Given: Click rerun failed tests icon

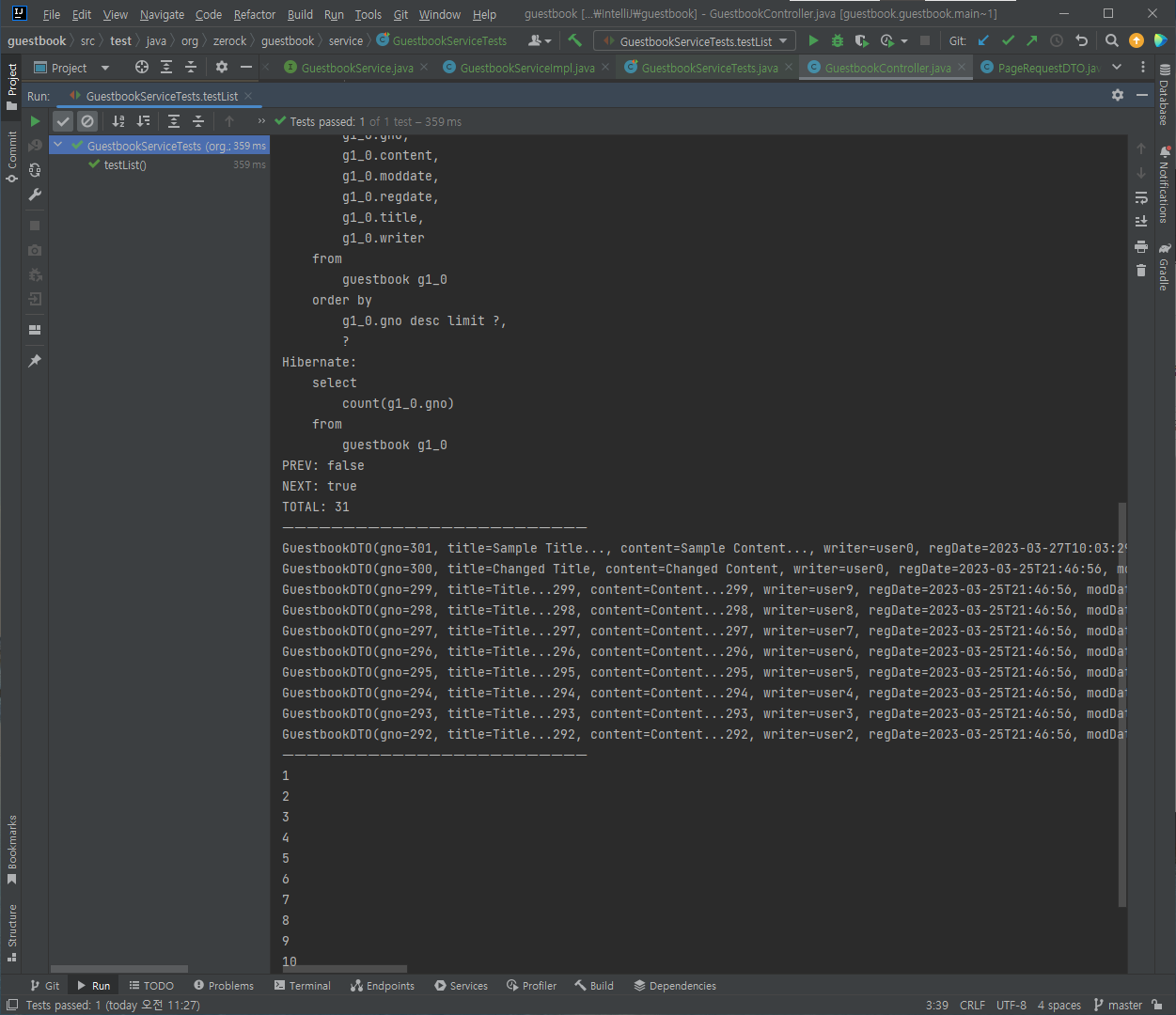Looking at the screenshot, I should 35,146.
